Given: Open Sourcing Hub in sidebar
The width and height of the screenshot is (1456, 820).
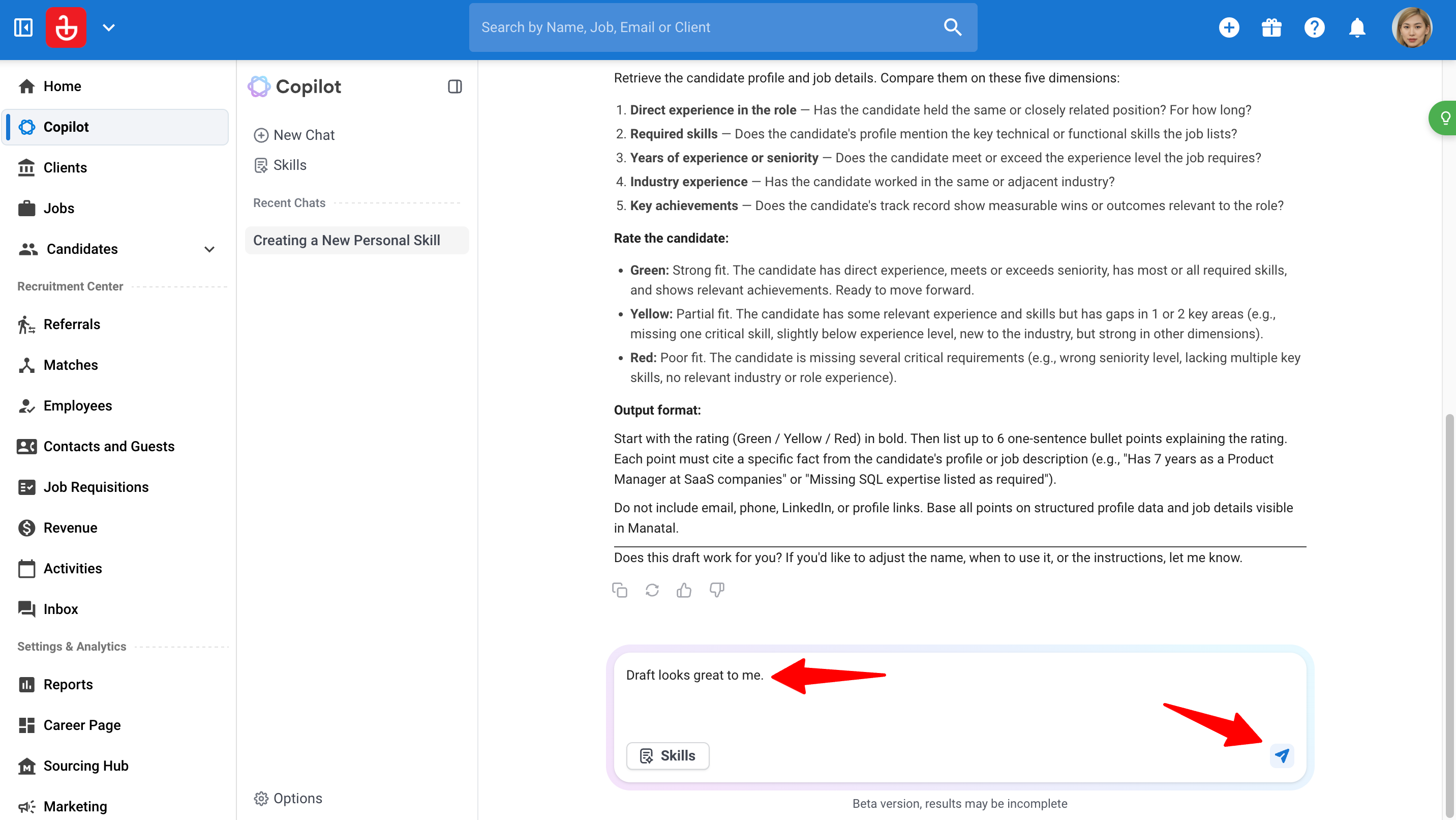Looking at the screenshot, I should 115,766.
